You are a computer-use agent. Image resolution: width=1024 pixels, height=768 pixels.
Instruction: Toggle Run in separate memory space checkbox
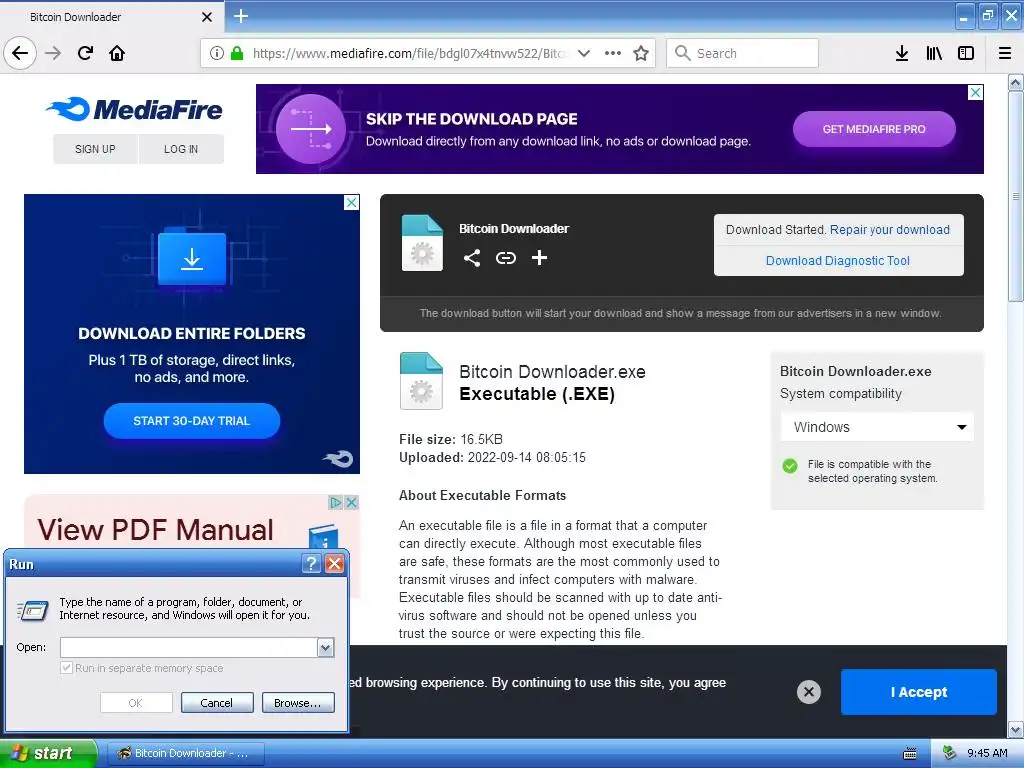66,667
